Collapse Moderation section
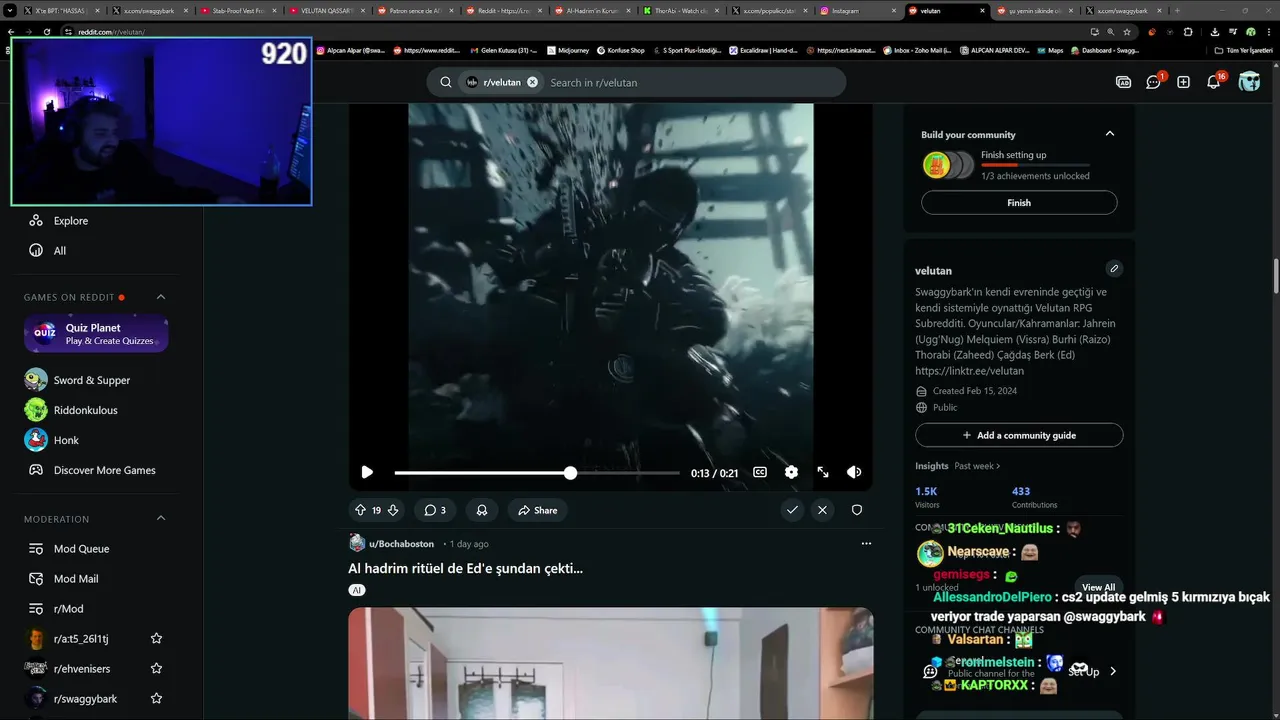The width and height of the screenshot is (1280, 720). pyautogui.click(x=161, y=519)
